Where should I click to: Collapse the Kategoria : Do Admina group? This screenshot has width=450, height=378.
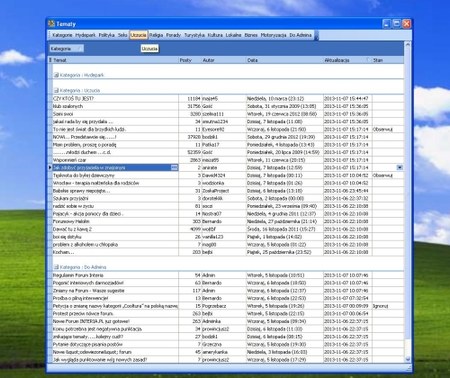tap(56, 267)
